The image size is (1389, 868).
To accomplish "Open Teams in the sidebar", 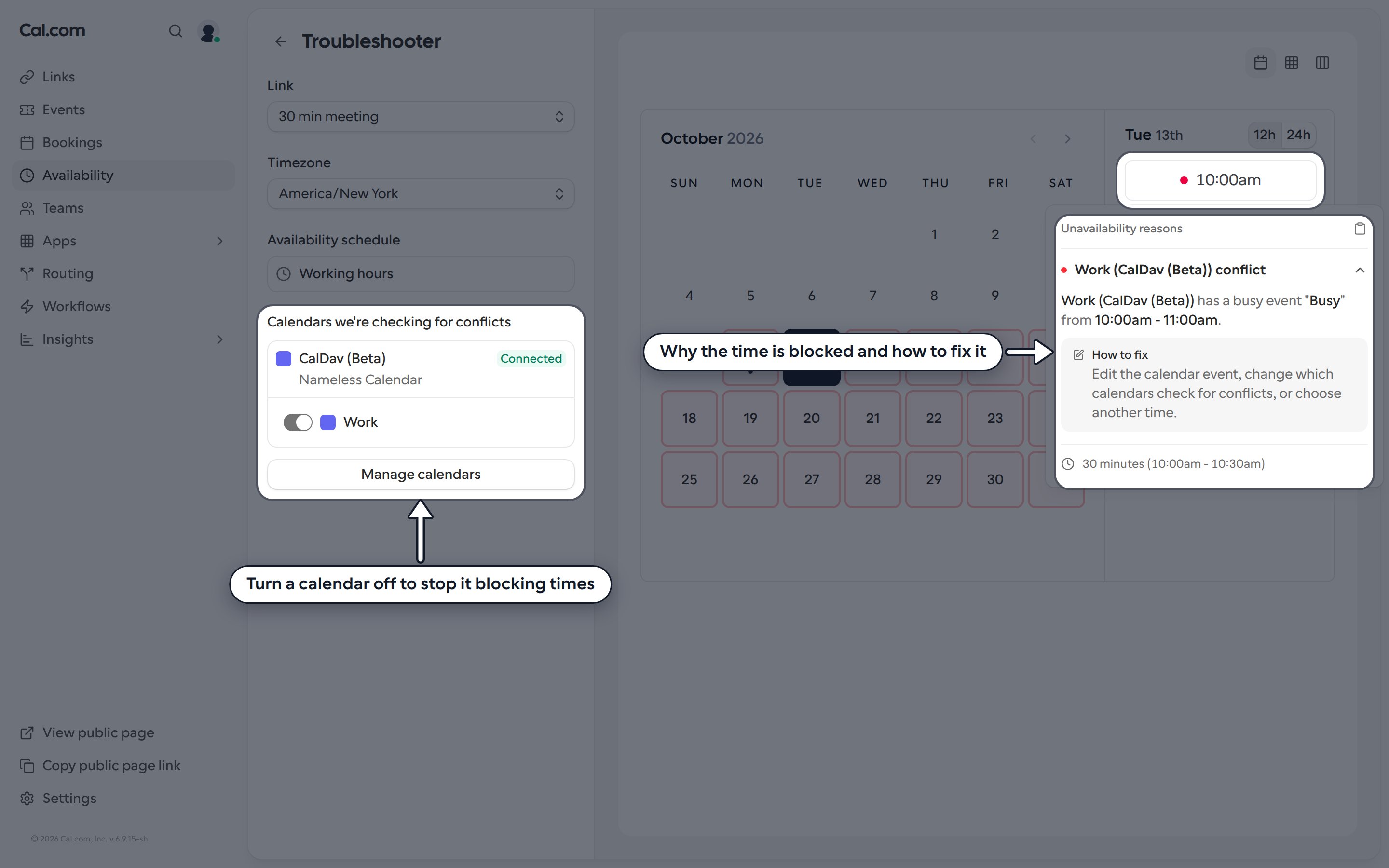I will [x=123, y=208].
